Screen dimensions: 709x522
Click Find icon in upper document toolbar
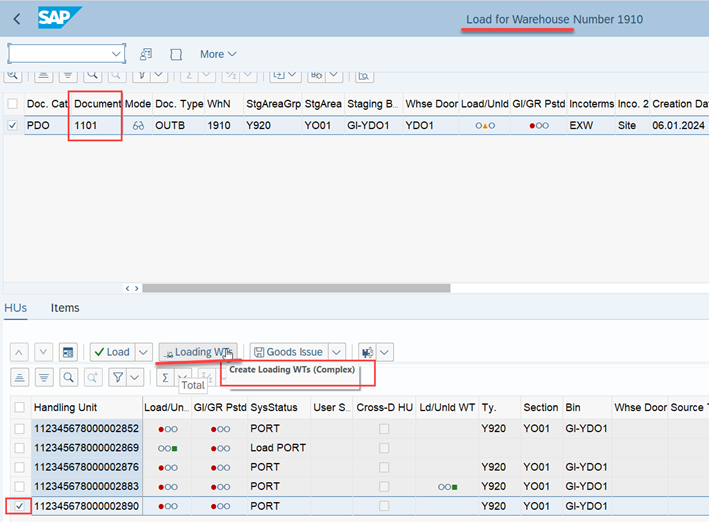(92, 75)
